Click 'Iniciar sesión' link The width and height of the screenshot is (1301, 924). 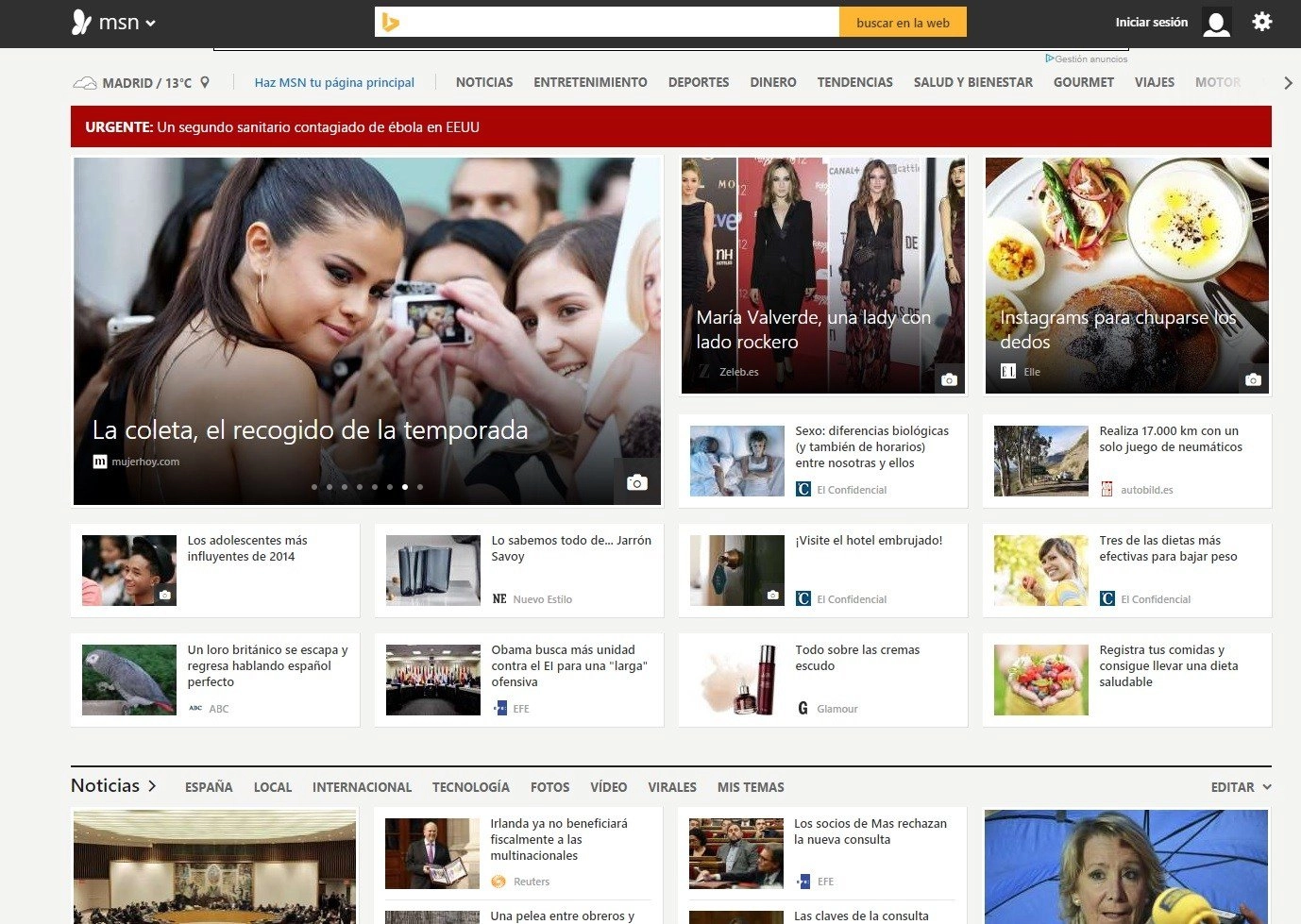(1151, 23)
